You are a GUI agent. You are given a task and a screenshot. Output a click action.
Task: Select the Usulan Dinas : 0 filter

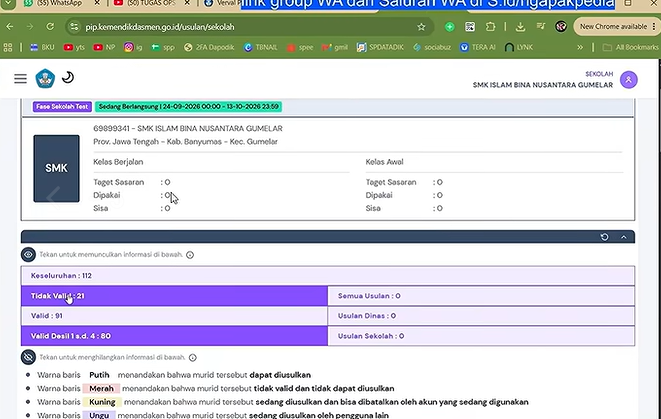[x=481, y=316]
